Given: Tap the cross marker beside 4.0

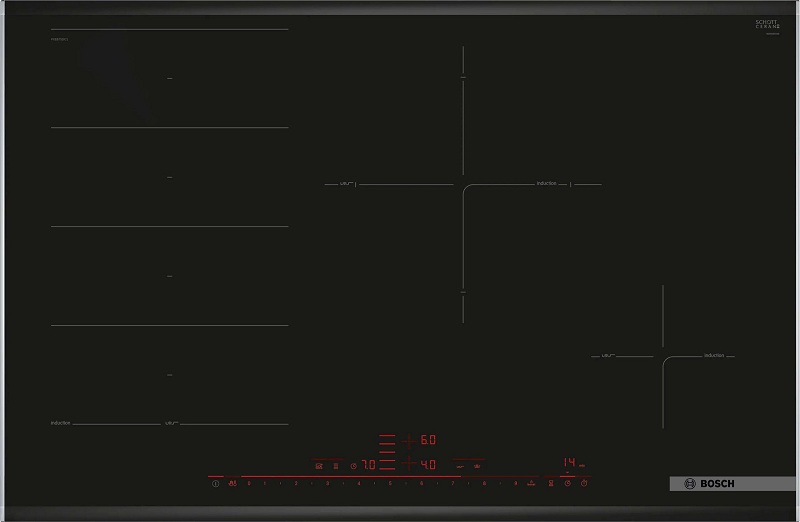Looking at the screenshot, I should (x=409, y=463).
